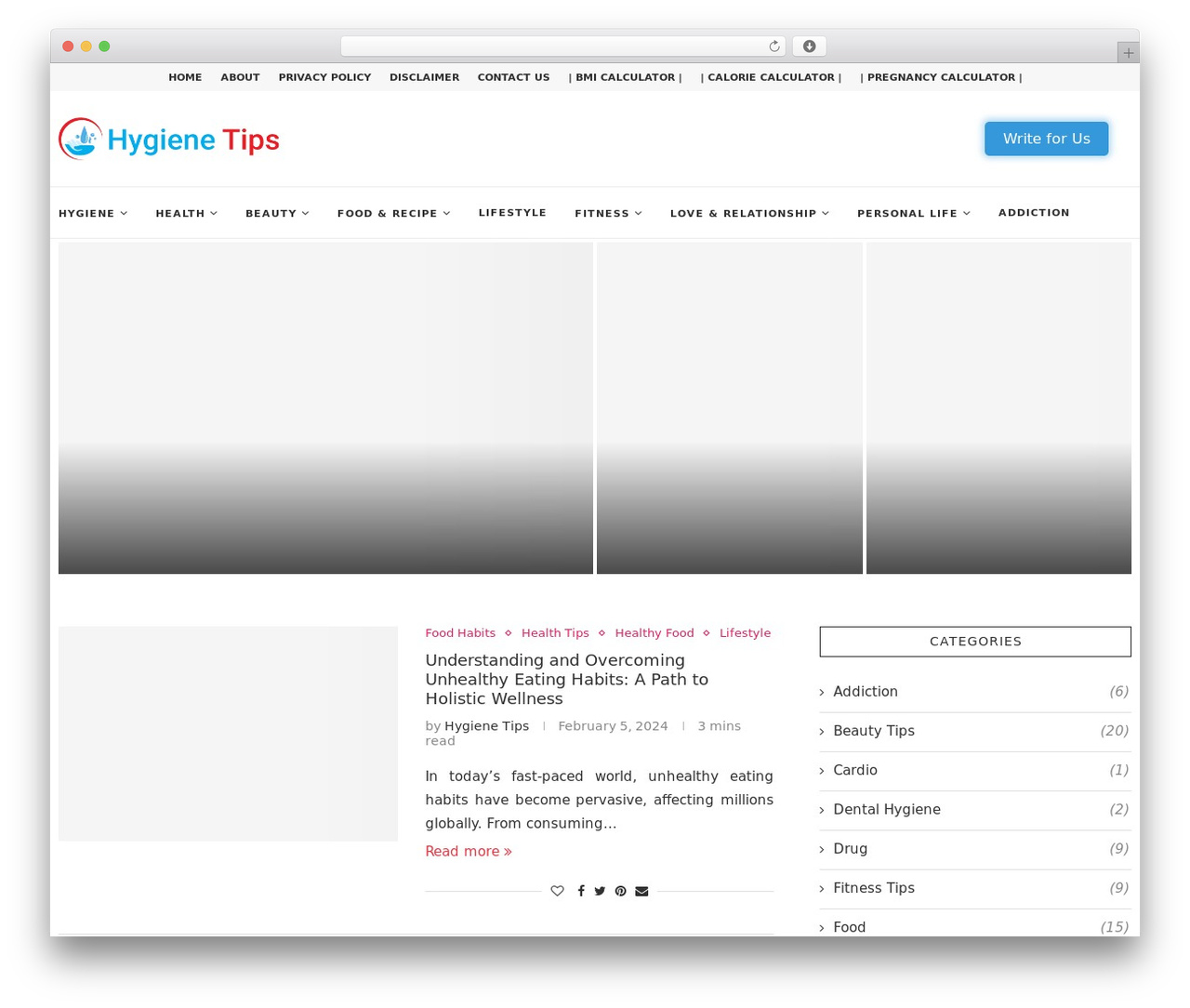Screen dimensions: 1190x1008
Task: Expand the Health menu dropdown
Action: coord(186,214)
